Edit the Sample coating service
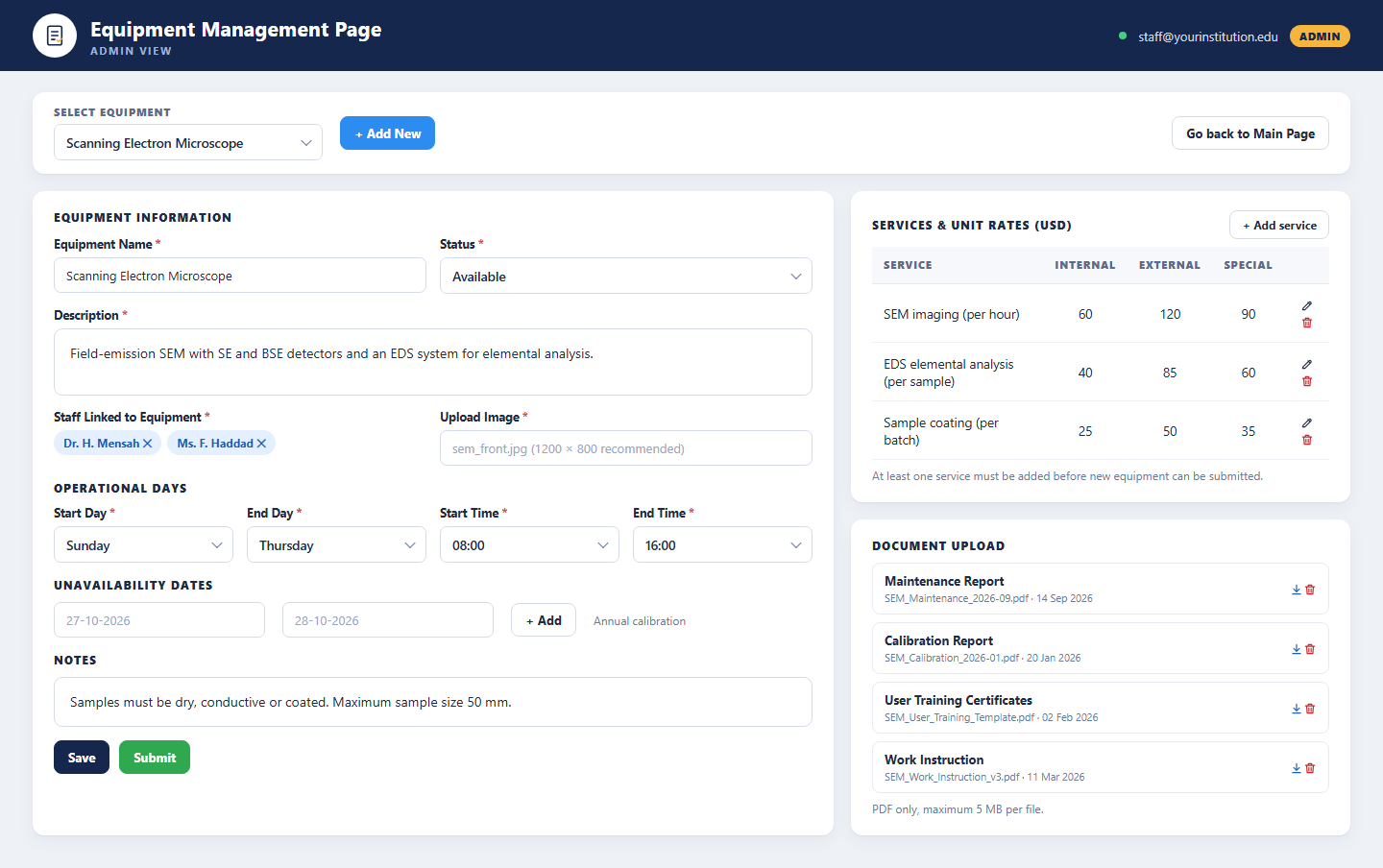Image resolution: width=1383 pixels, height=868 pixels. (1306, 422)
